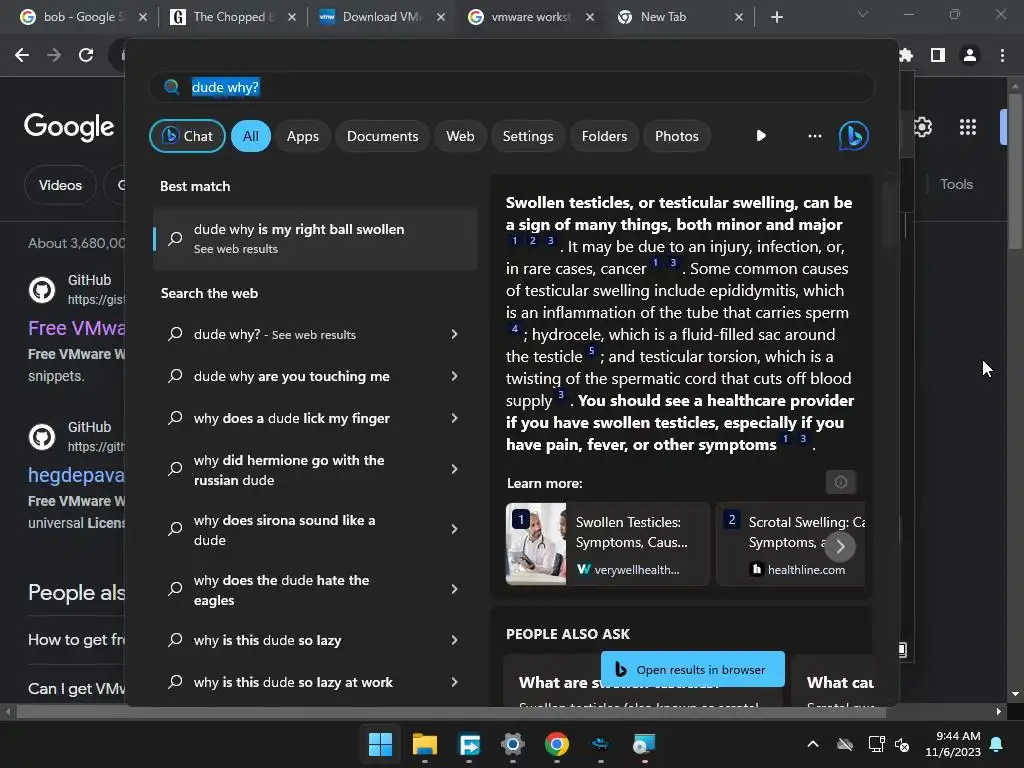Open Chrome profile avatar icon

pyautogui.click(x=970, y=55)
